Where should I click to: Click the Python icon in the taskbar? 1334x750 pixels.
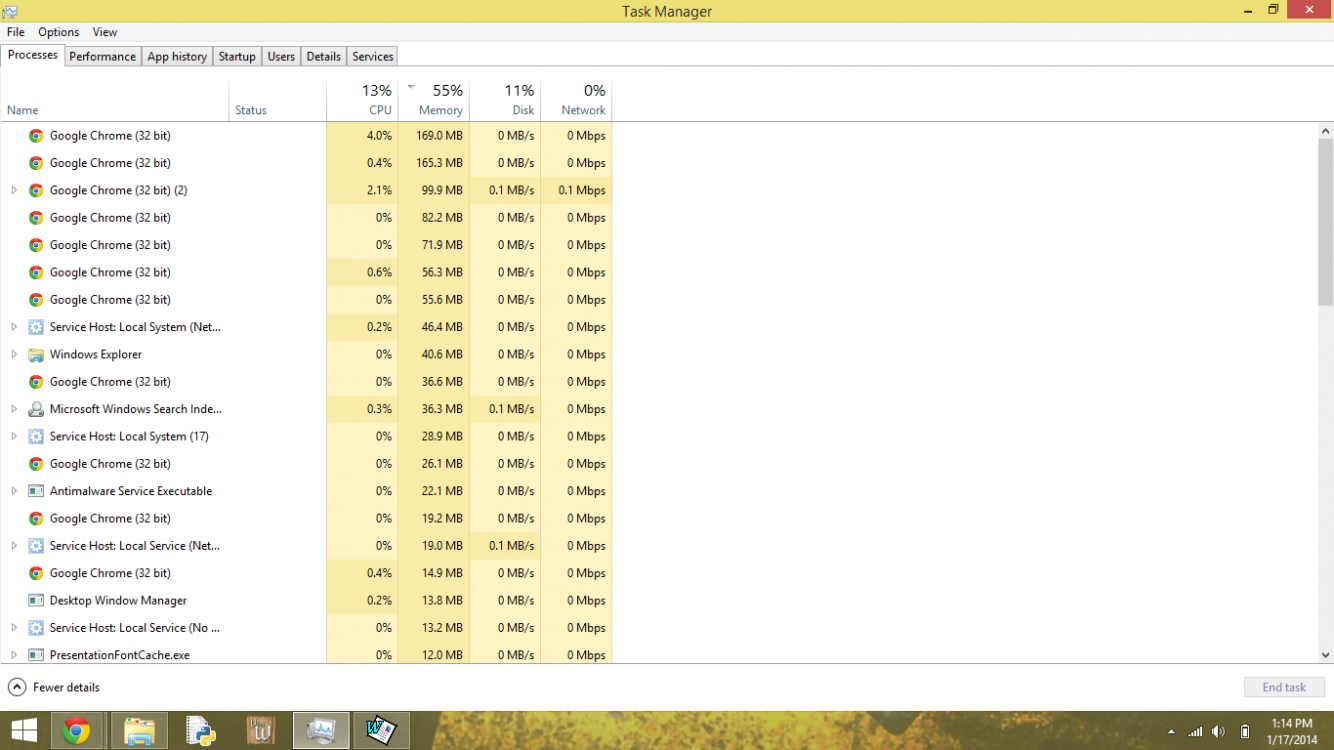coord(200,731)
